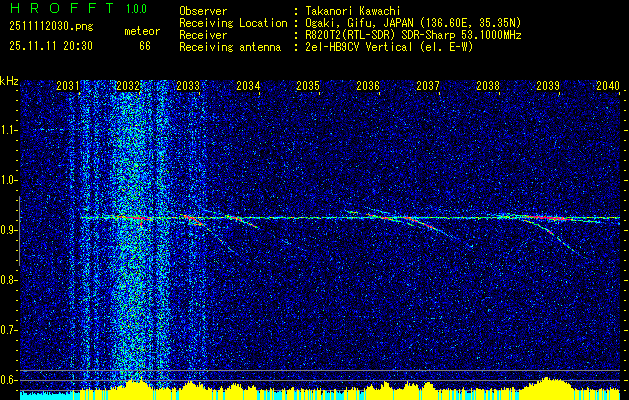629x400 pixels.
Task: Click the grey vertical range bar beside 0.9 kHz
Action: click(x=19, y=231)
